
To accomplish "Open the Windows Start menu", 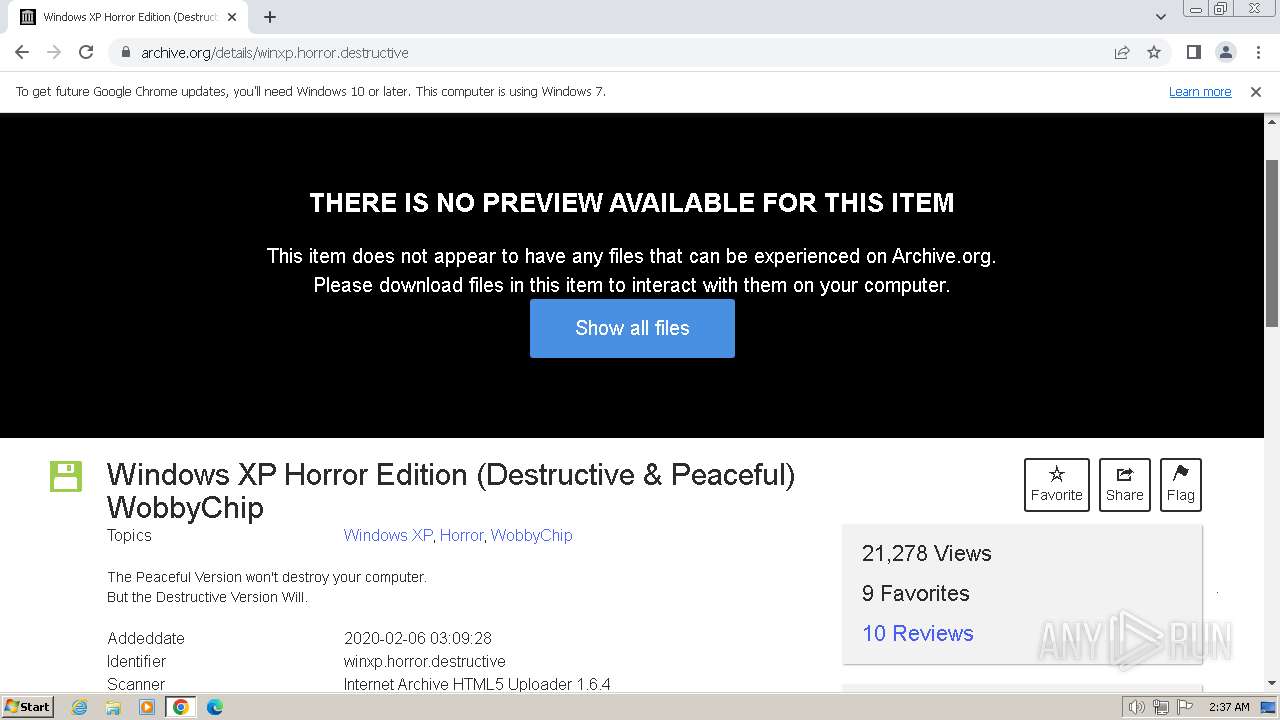I will pos(27,706).
